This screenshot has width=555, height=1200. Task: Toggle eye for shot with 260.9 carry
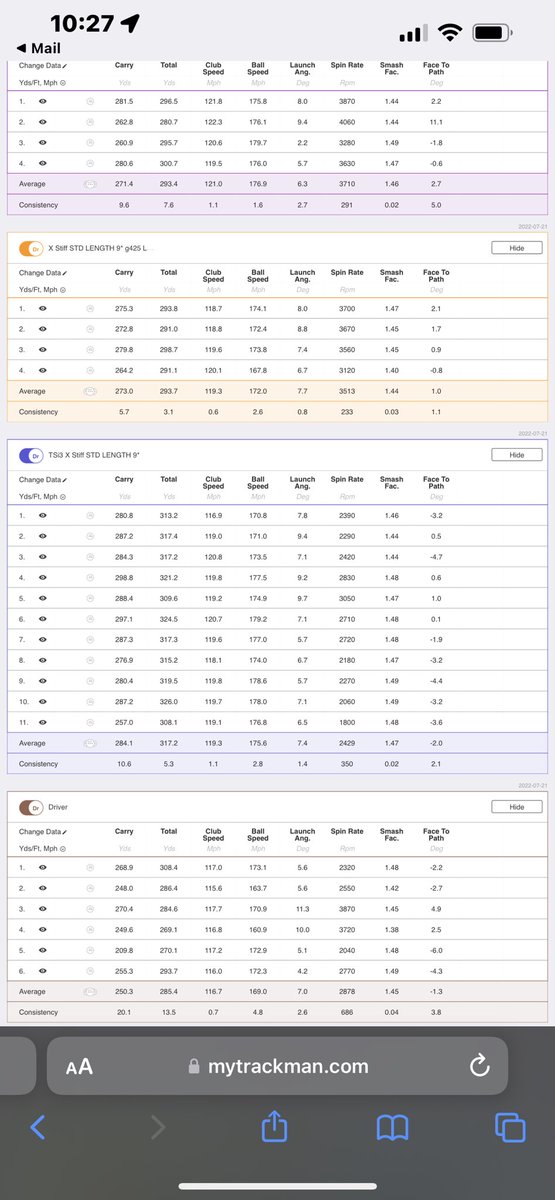(43, 142)
